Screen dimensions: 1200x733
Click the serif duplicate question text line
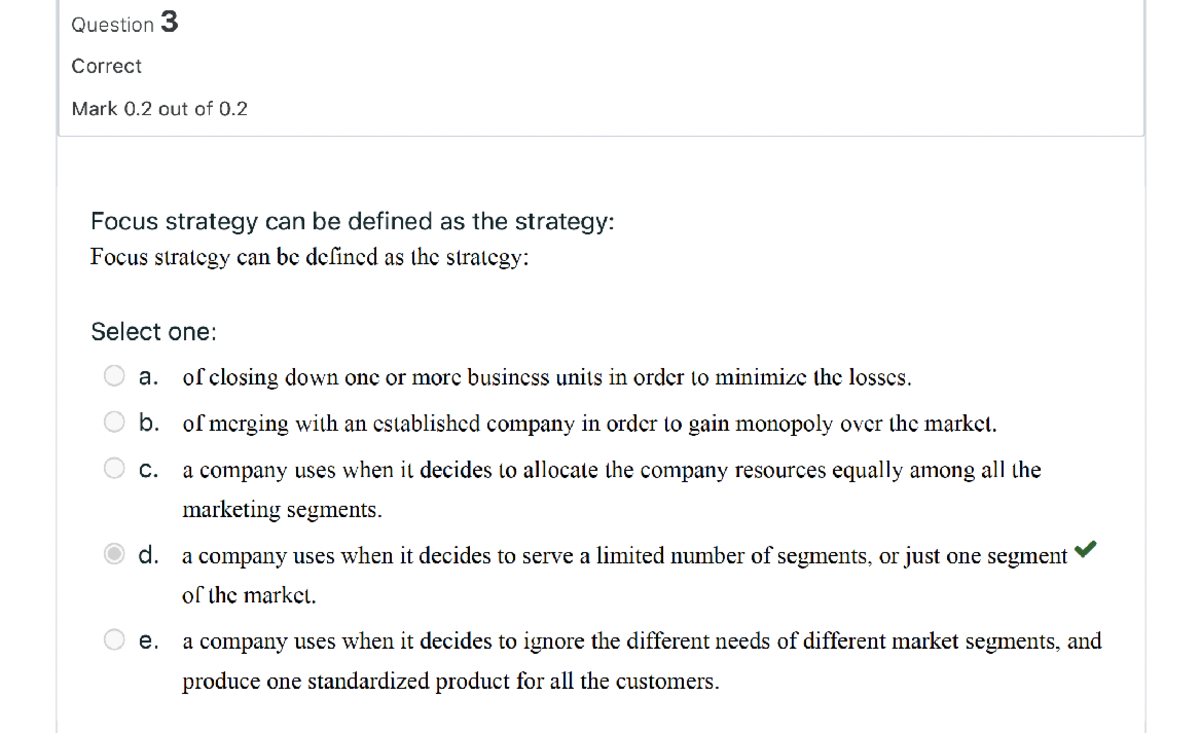[310, 256]
